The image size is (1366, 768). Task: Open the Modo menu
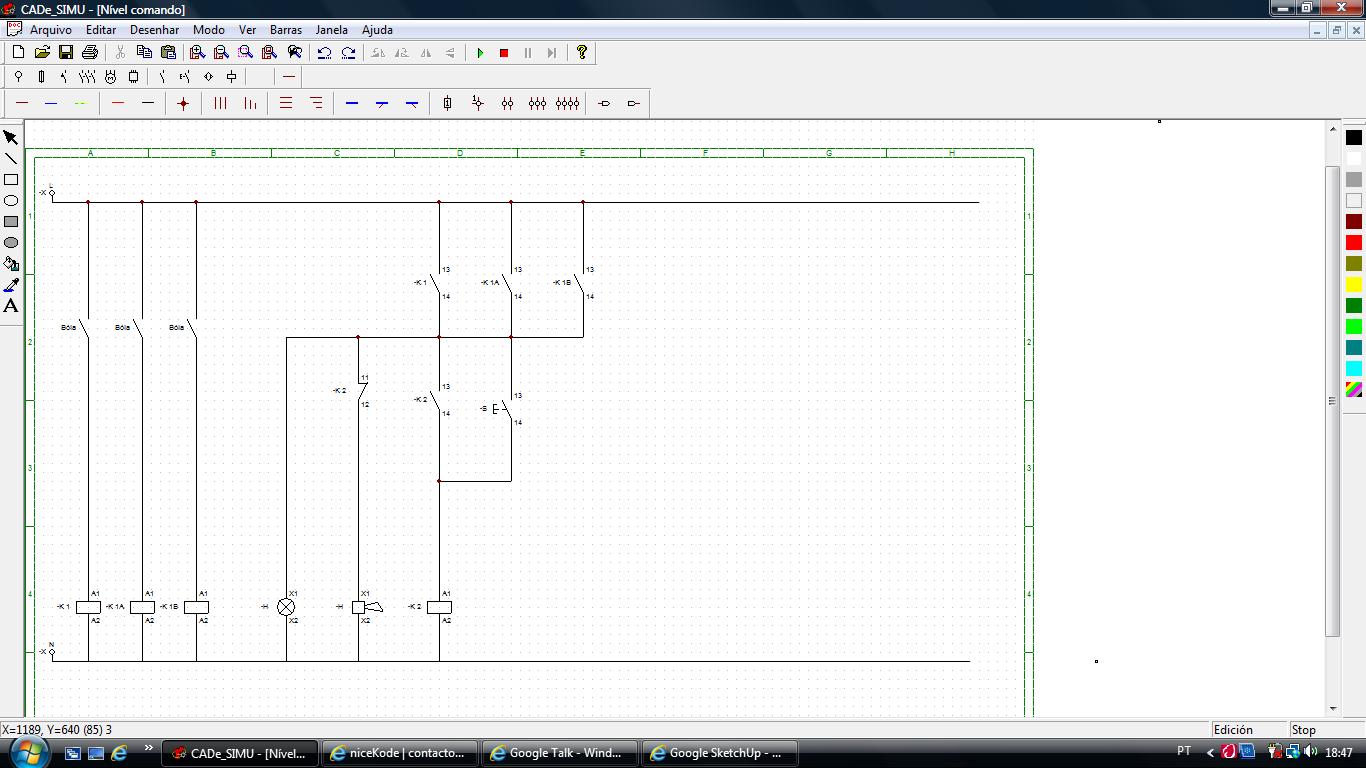click(x=208, y=30)
